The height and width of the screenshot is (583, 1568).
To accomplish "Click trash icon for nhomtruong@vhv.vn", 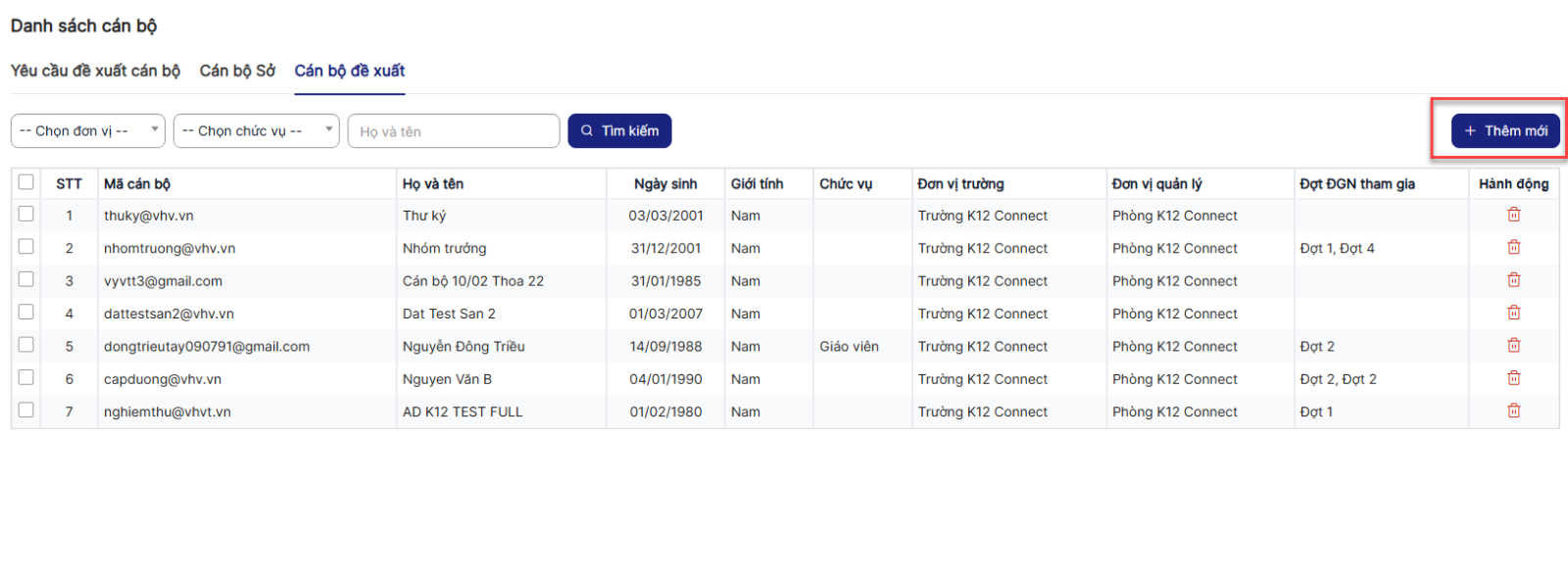I will [x=1513, y=248].
